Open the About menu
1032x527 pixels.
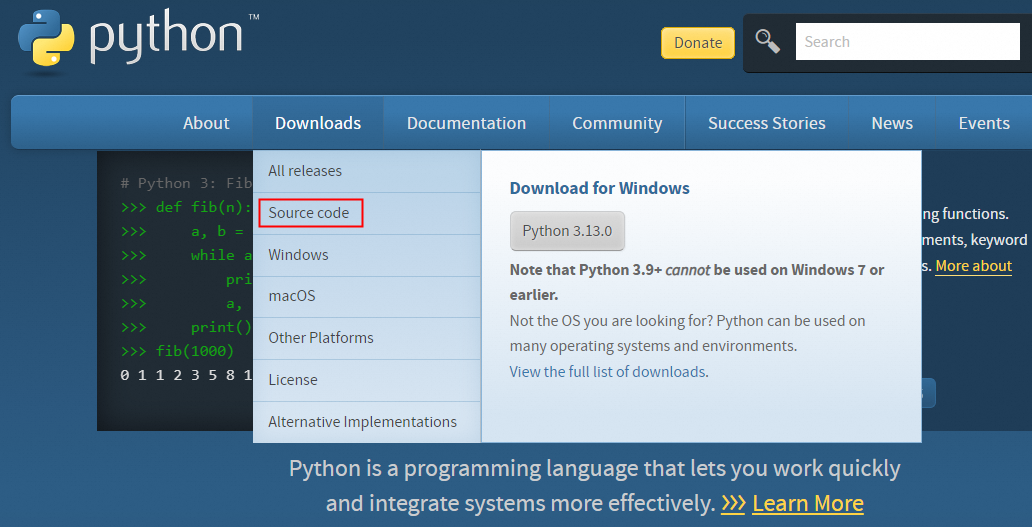coord(206,123)
